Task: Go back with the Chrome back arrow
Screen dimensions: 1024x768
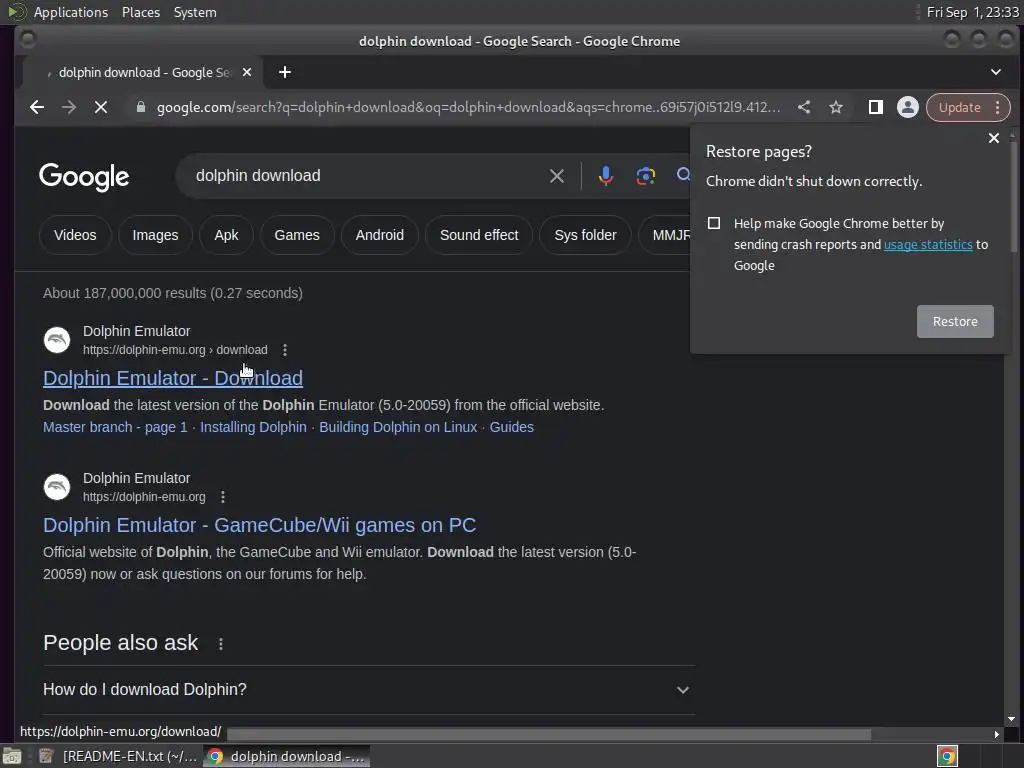Action: coord(37,107)
